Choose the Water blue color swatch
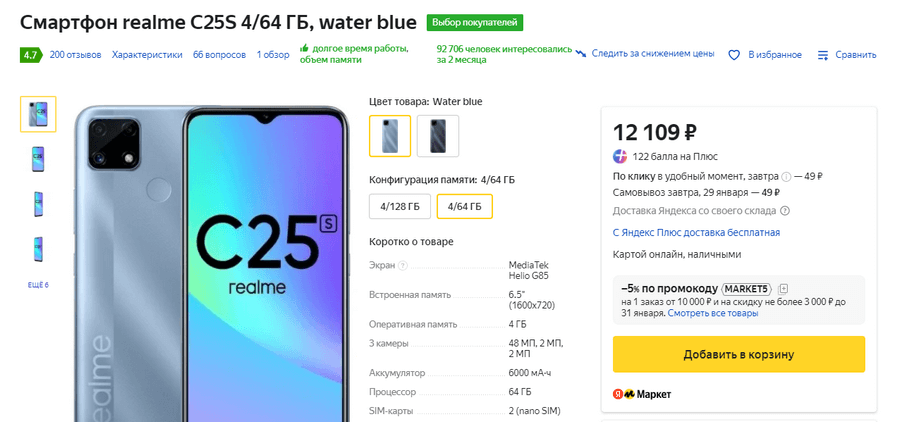The width and height of the screenshot is (900, 422). coord(390,136)
